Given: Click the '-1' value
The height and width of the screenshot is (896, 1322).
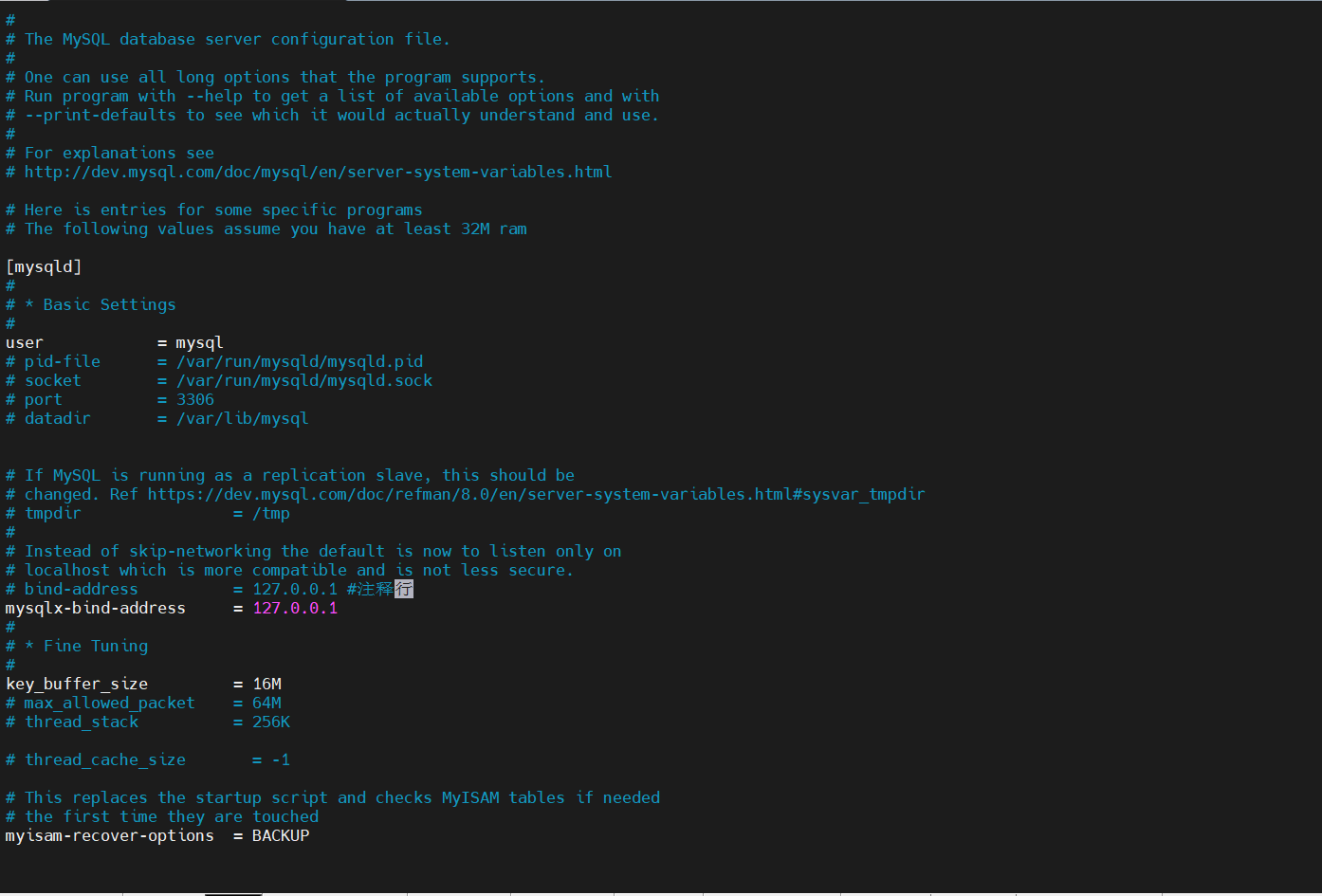Looking at the screenshot, I should [281, 759].
